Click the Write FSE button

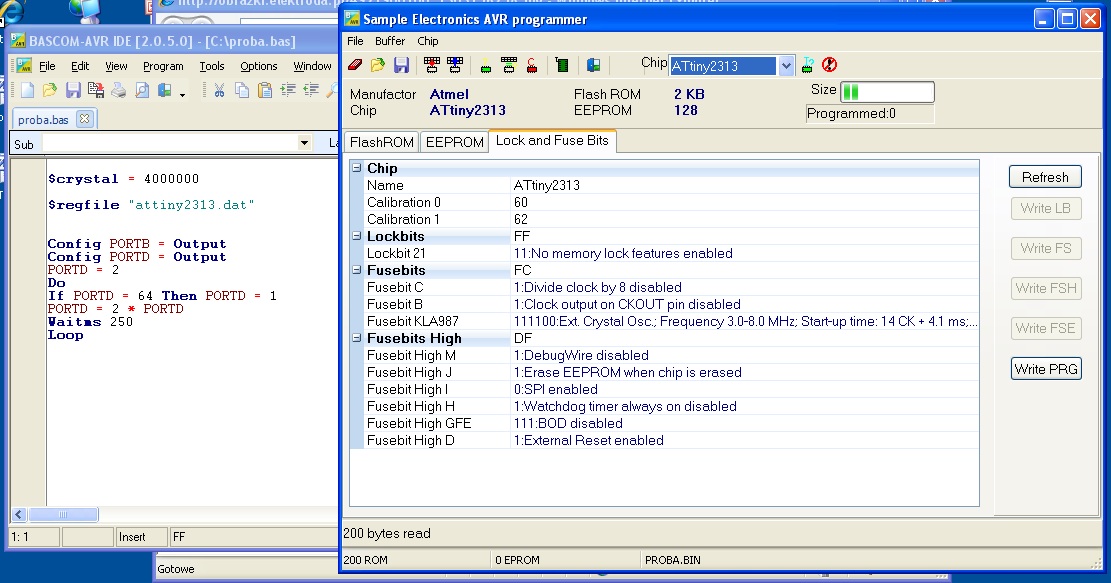(1046, 328)
